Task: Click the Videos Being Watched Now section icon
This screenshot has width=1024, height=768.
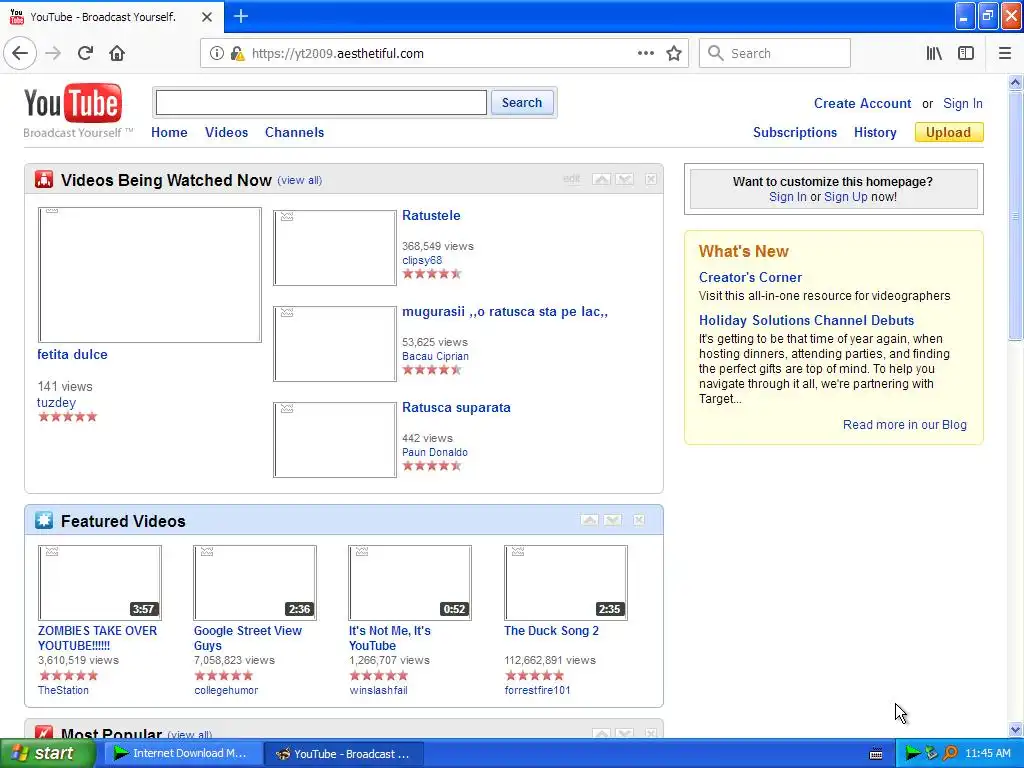Action: tap(44, 179)
